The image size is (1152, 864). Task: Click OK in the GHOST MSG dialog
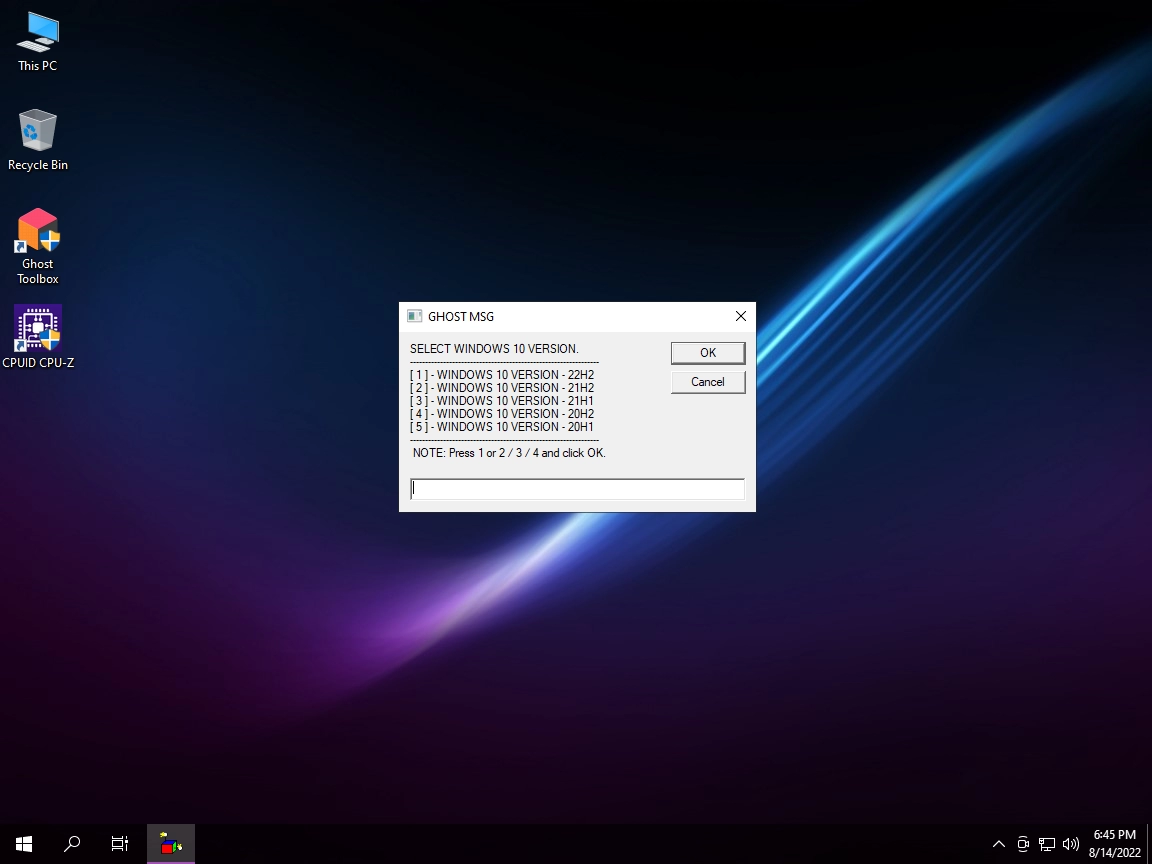pos(708,353)
